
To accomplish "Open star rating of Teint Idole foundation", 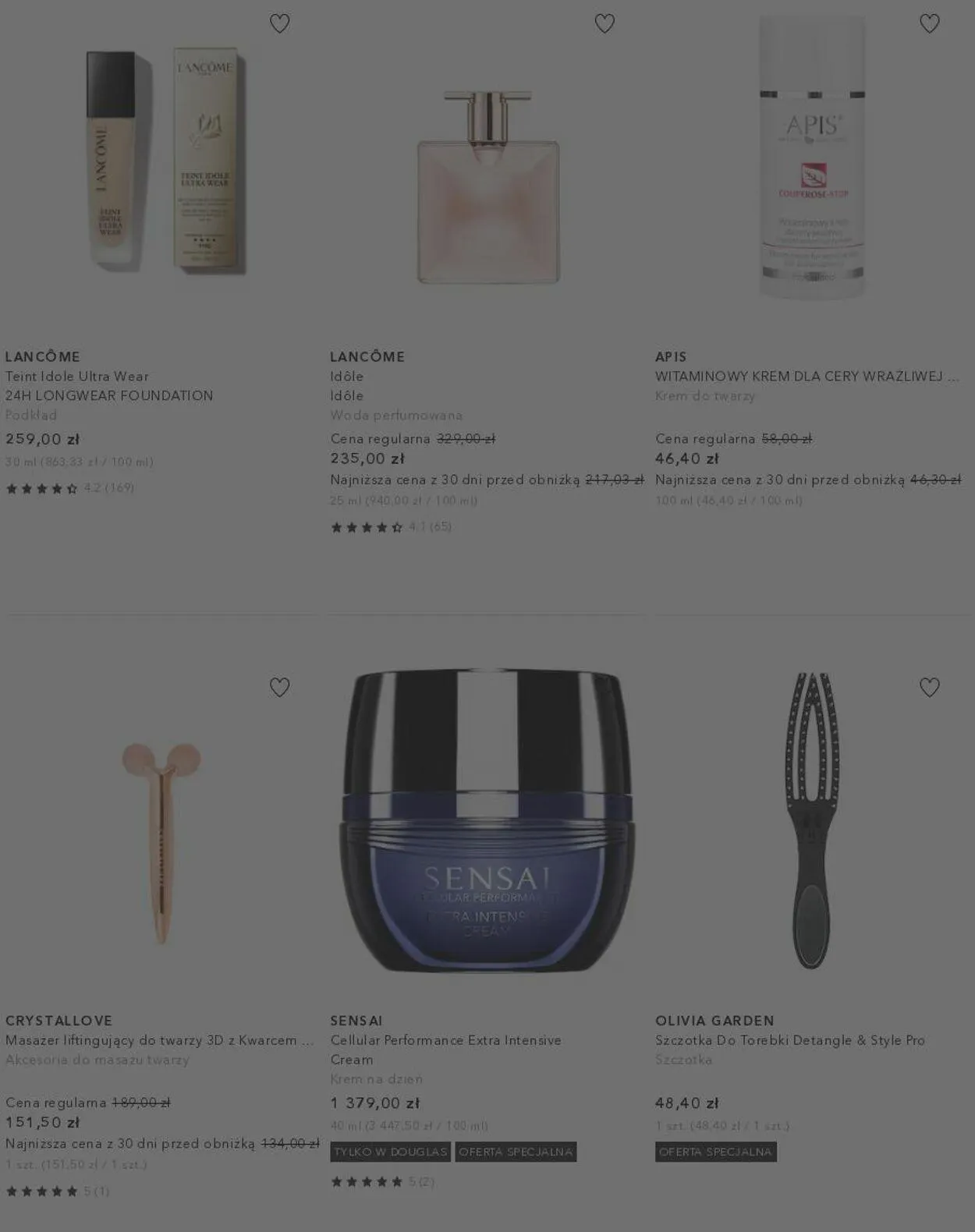I will coord(69,488).
